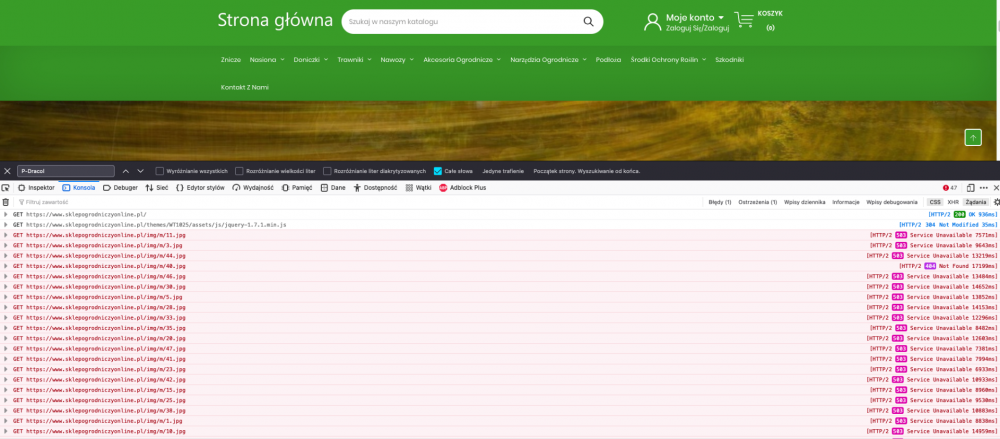
Task: Open the Pamięć memory tab
Action: (297, 188)
